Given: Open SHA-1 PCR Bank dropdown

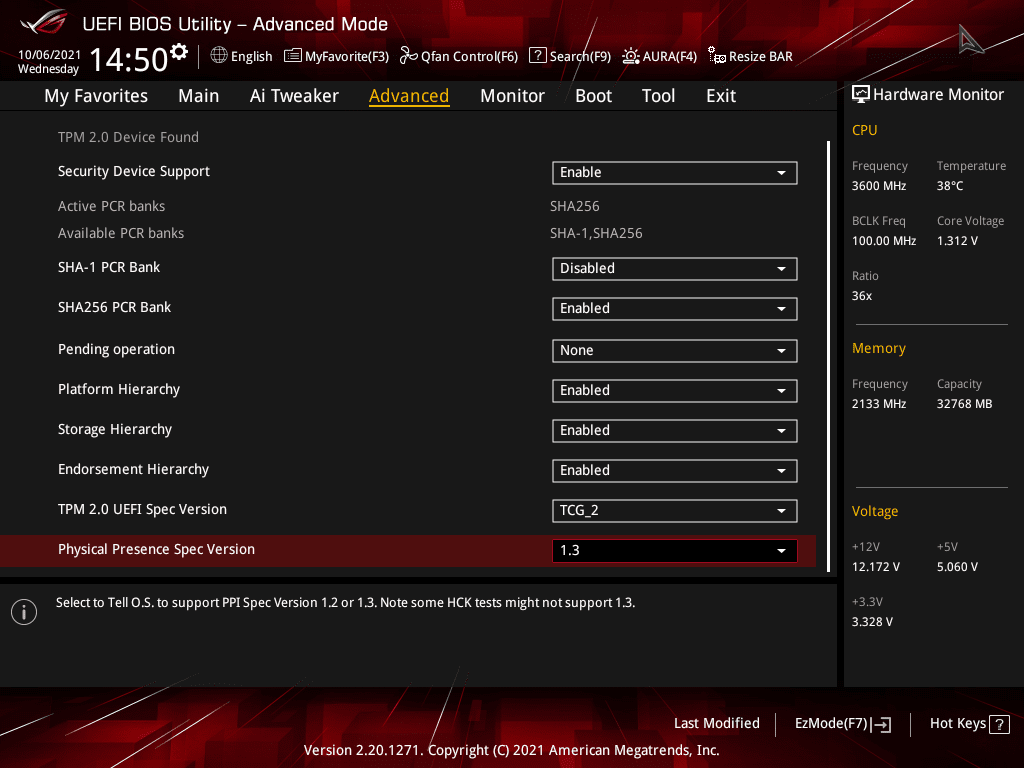Looking at the screenshot, I should coord(675,268).
